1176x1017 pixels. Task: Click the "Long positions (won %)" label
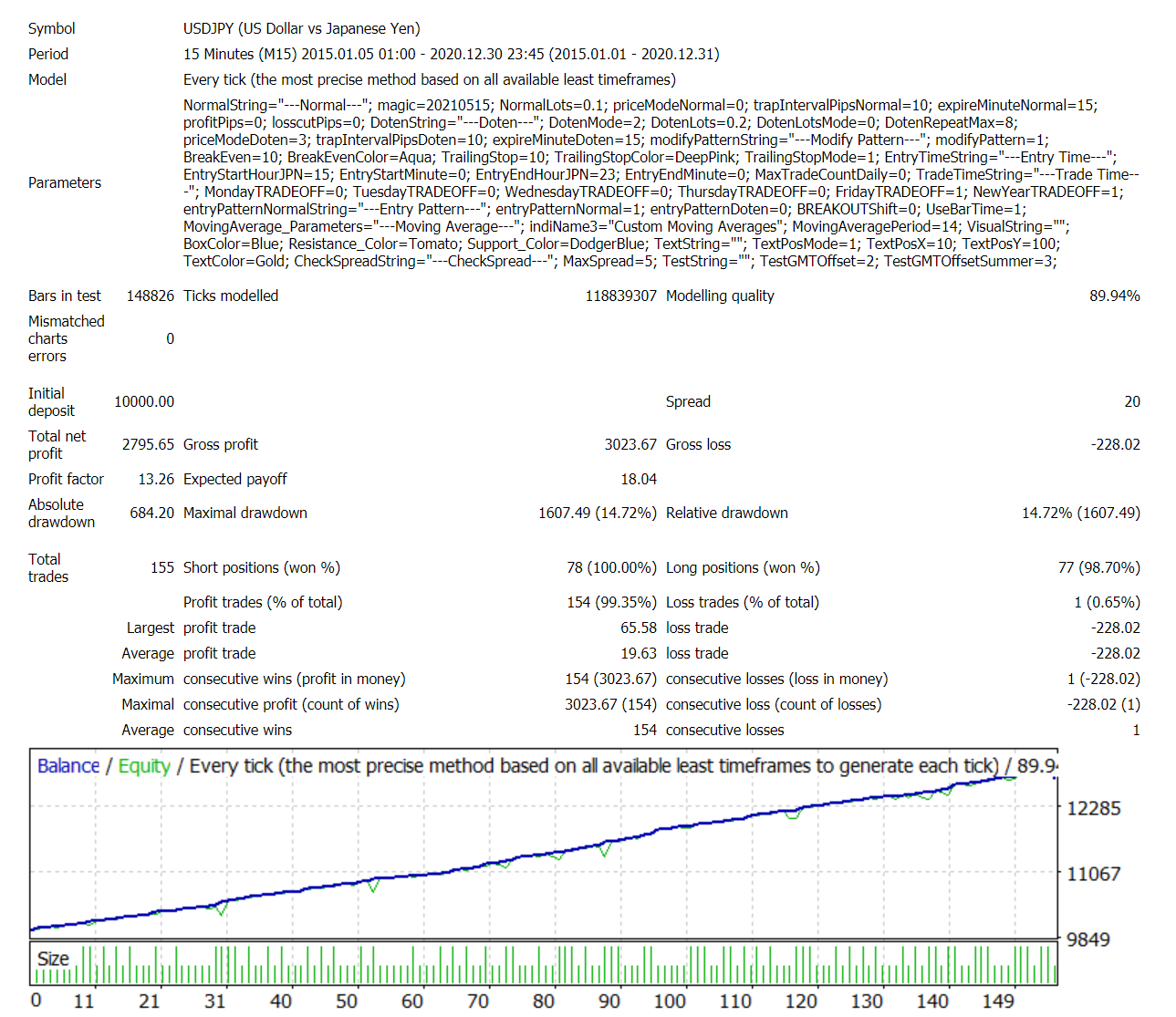point(743,568)
